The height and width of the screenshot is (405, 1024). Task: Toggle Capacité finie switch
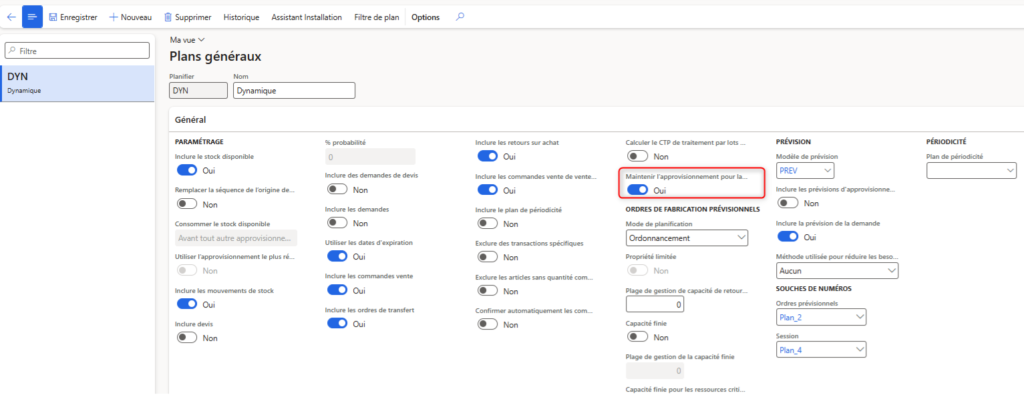(x=637, y=337)
